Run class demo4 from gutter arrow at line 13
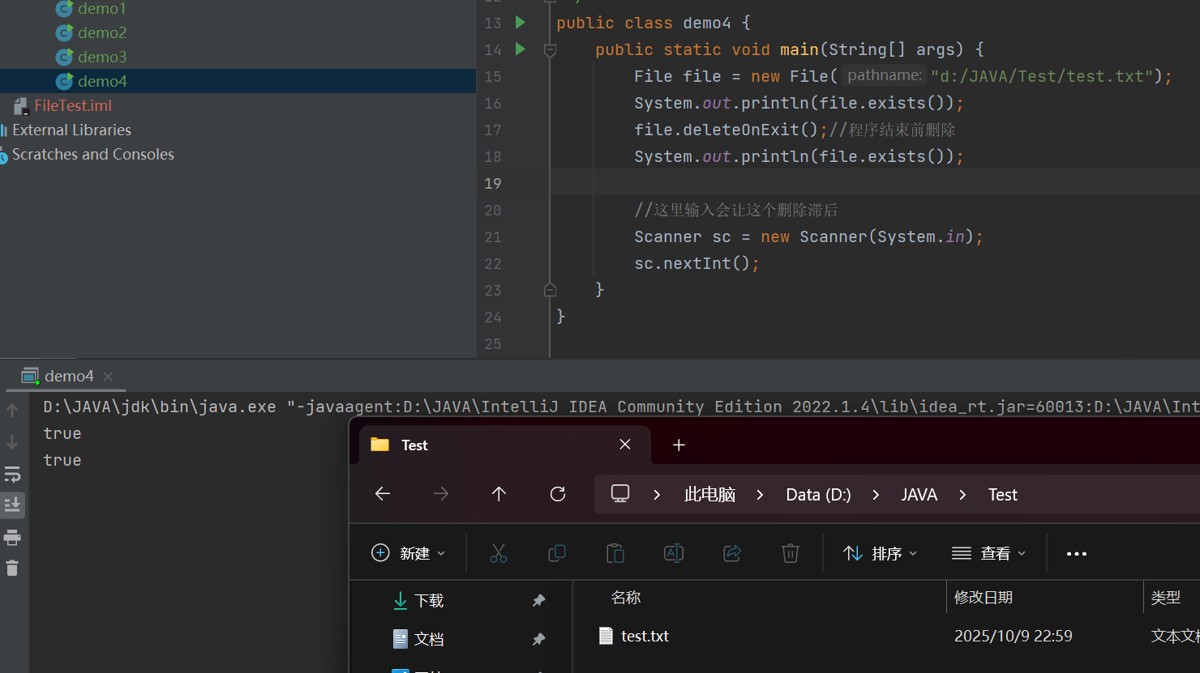 [x=520, y=22]
